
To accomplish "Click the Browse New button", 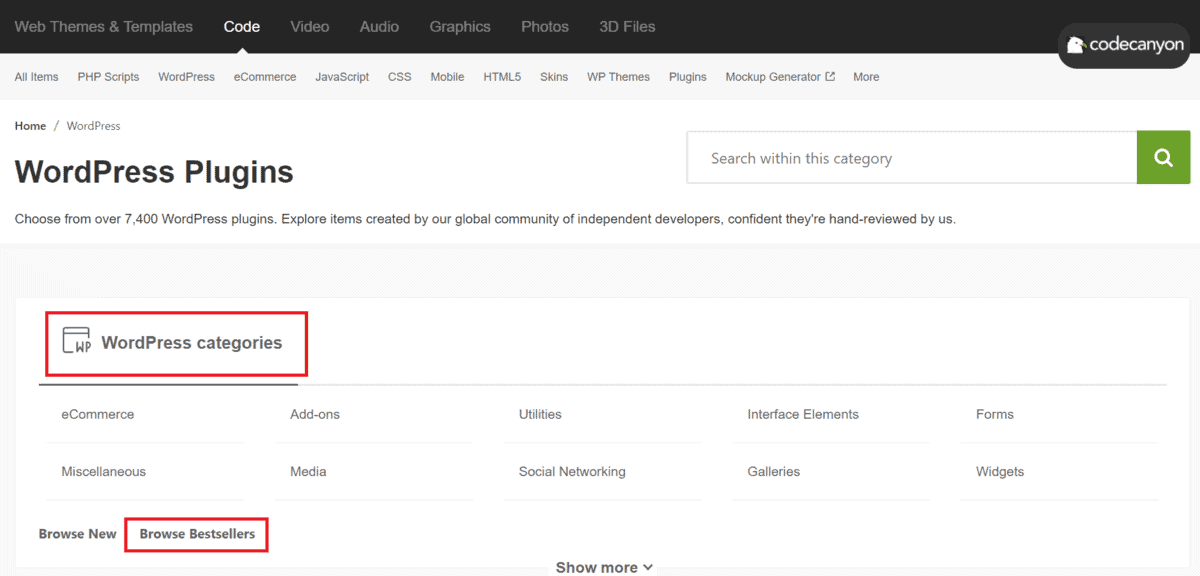I will [x=77, y=534].
